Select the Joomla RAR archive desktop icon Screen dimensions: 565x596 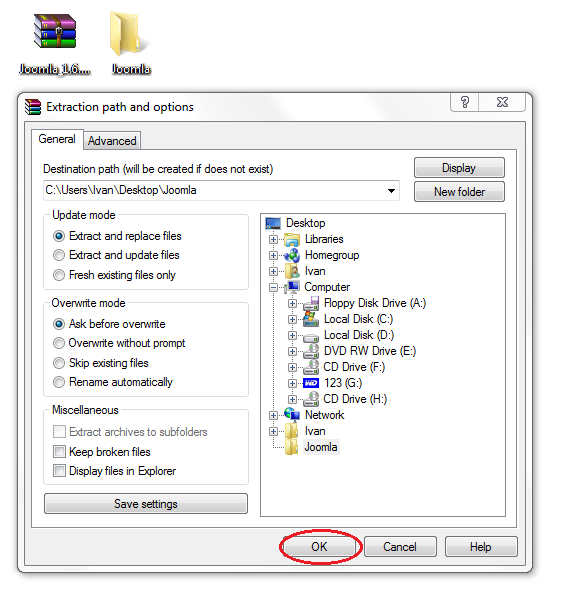tap(55, 32)
